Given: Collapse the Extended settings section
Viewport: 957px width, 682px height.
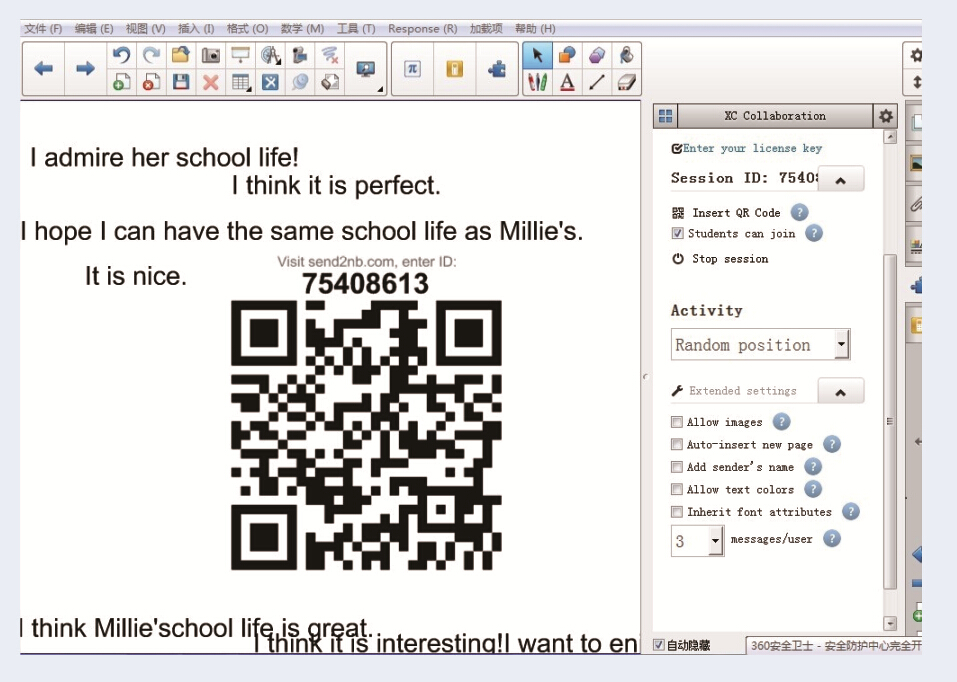Looking at the screenshot, I should pyautogui.click(x=840, y=392).
